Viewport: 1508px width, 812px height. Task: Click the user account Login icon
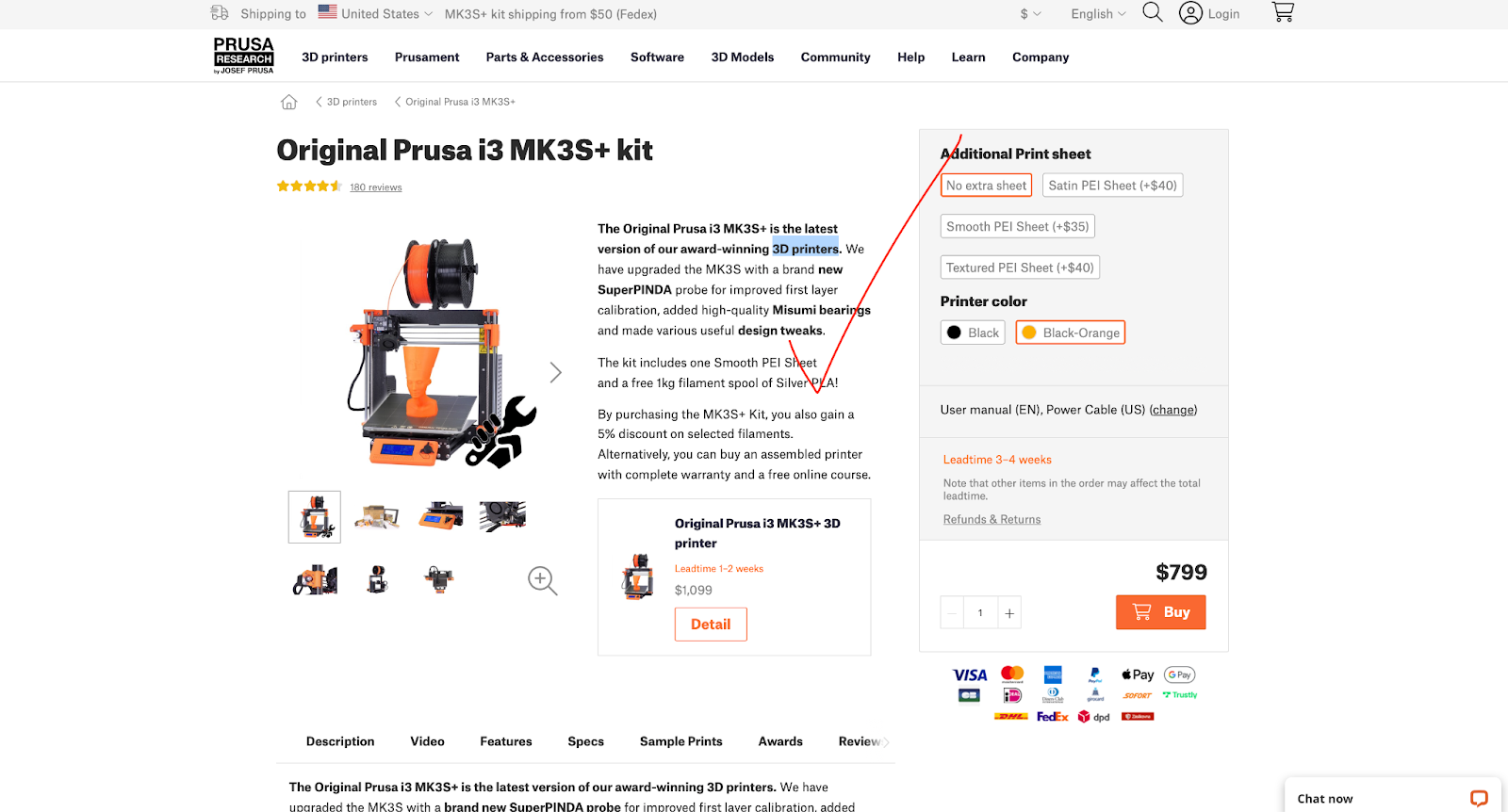(1191, 13)
